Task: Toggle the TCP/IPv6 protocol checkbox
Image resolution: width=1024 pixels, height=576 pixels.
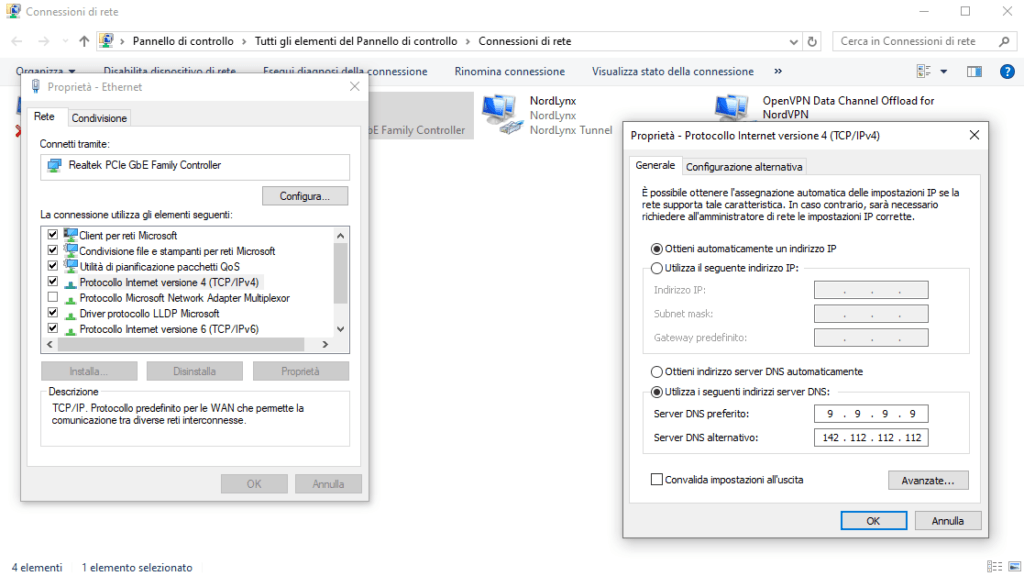Action: click(x=53, y=328)
